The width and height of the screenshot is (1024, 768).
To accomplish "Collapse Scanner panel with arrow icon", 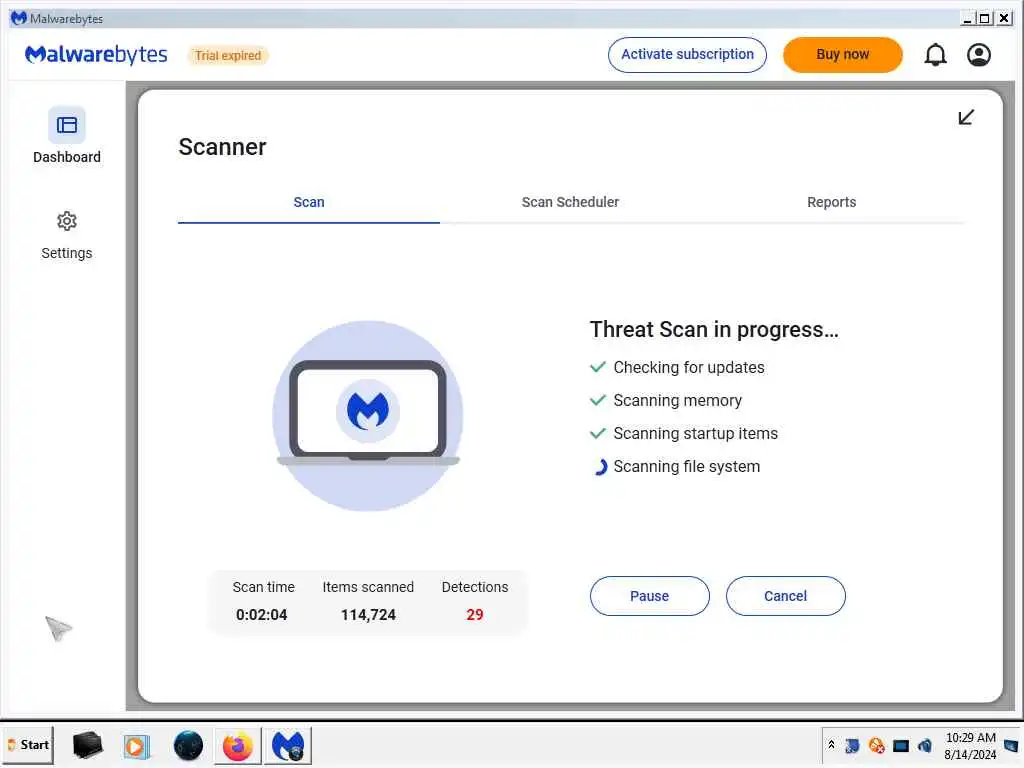I will coord(966,117).
